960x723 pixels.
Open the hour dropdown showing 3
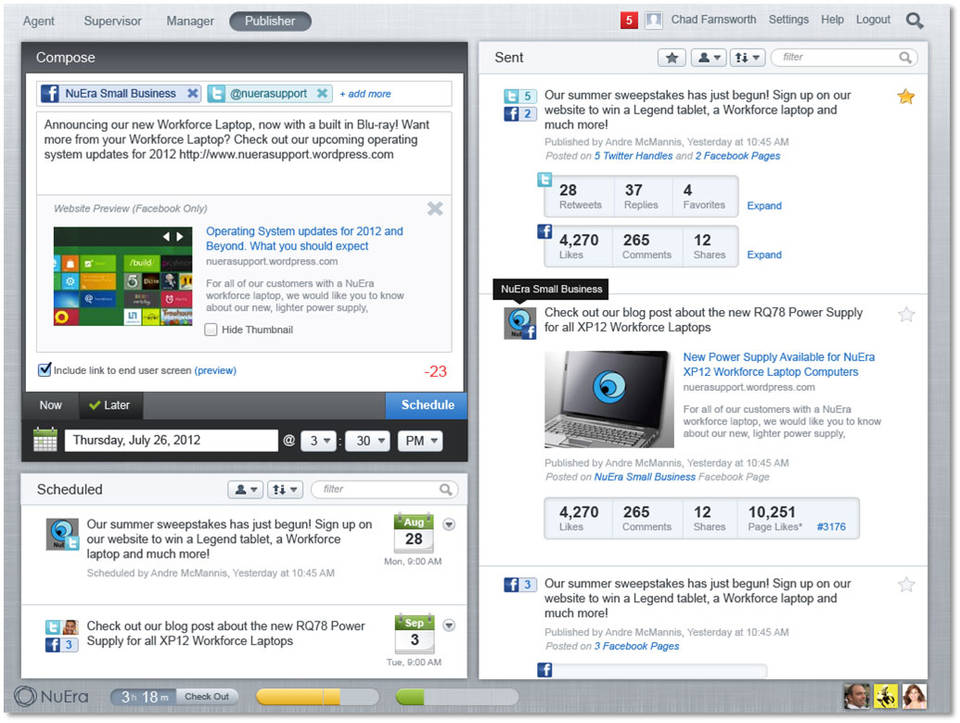point(318,441)
